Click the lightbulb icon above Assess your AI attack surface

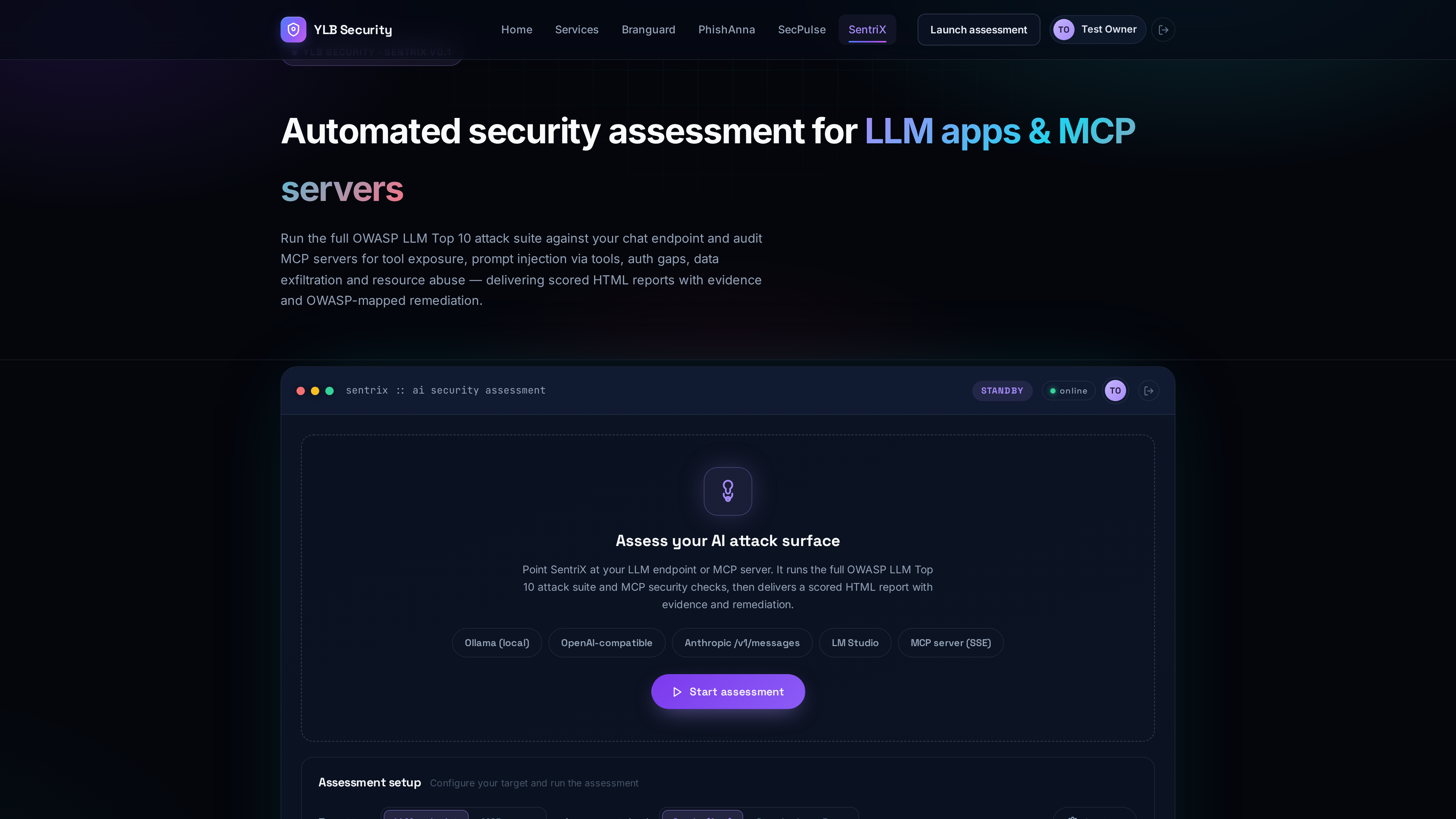pyautogui.click(x=728, y=491)
